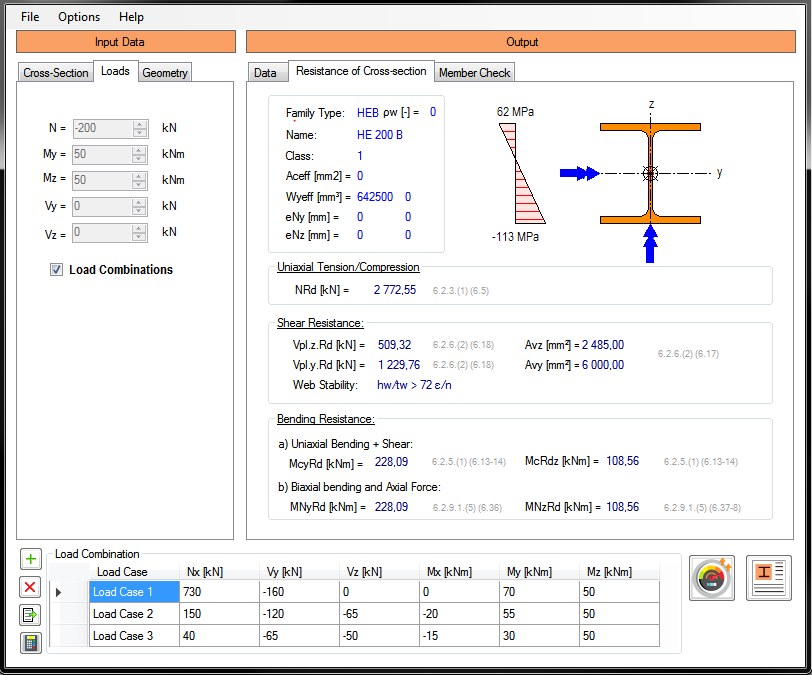
Task: Click the NRd value 2 772,55
Action: (395, 290)
